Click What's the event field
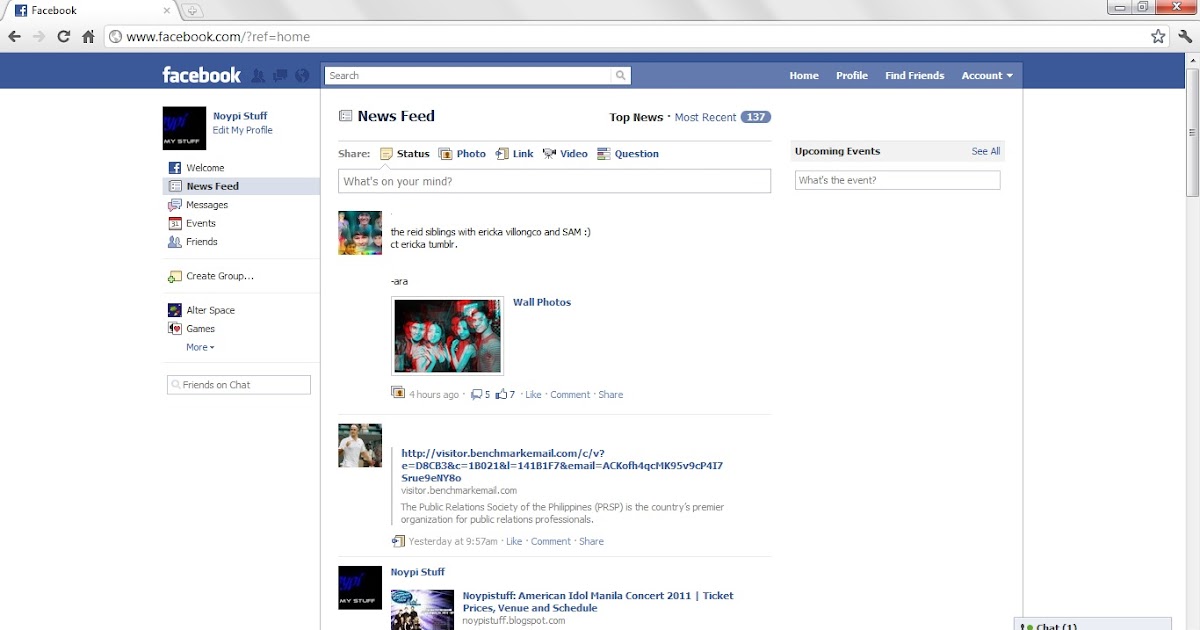Image resolution: width=1200 pixels, height=630 pixels. point(898,180)
